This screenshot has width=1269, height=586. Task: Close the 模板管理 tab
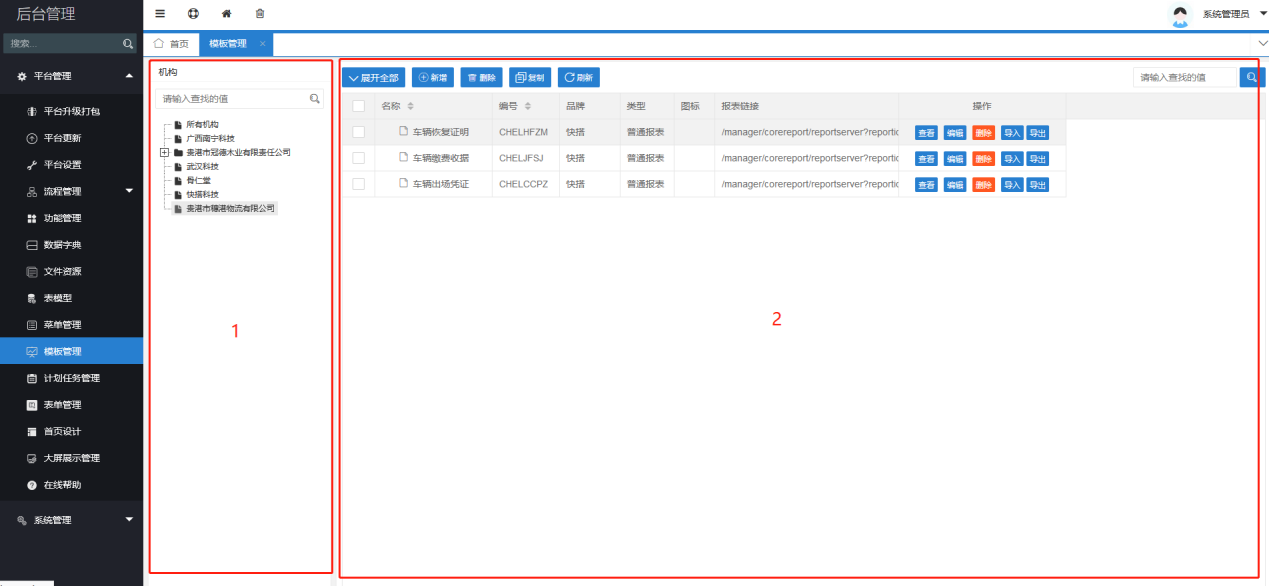point(263,44)
